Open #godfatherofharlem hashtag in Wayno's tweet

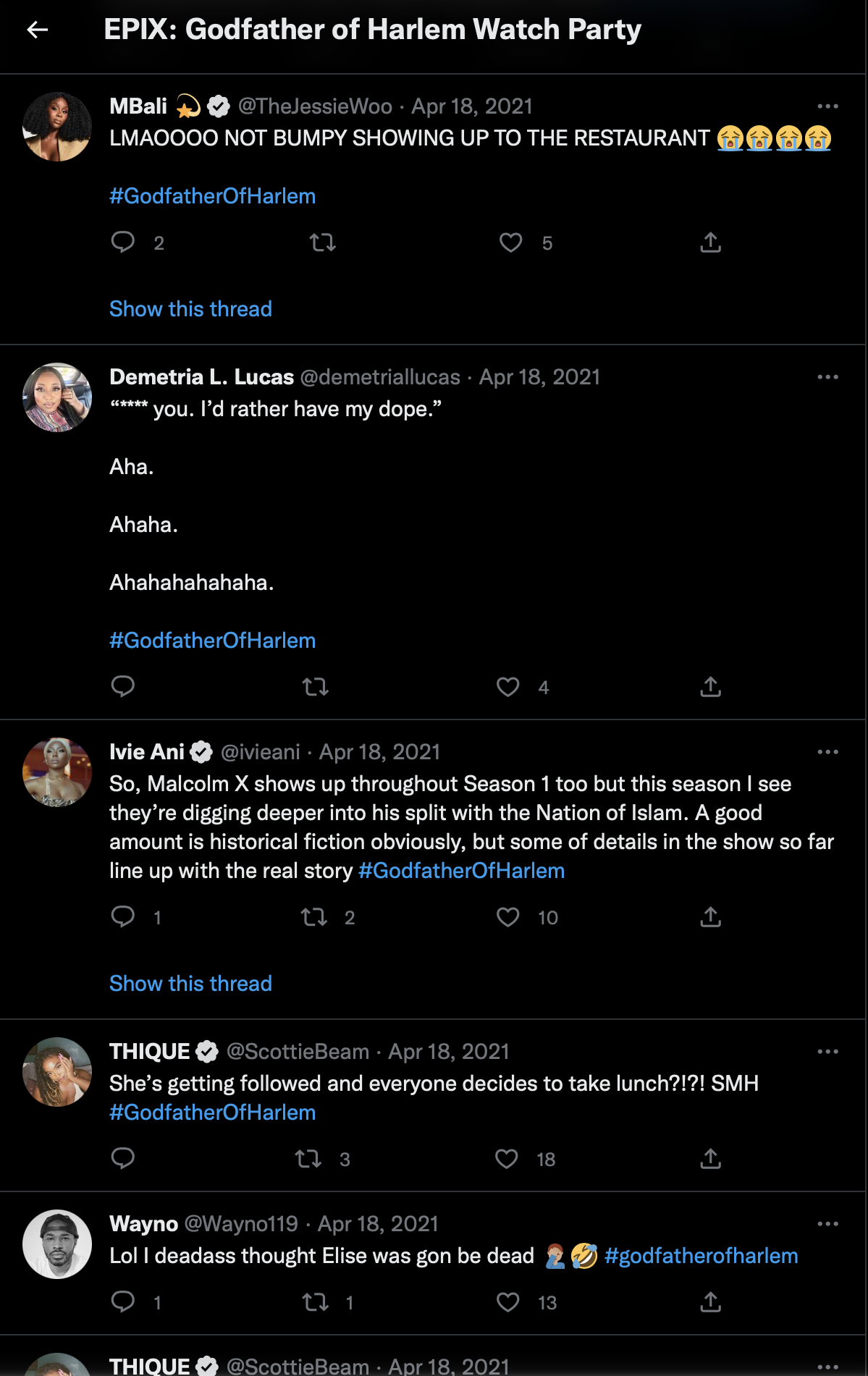point(701,1256)
